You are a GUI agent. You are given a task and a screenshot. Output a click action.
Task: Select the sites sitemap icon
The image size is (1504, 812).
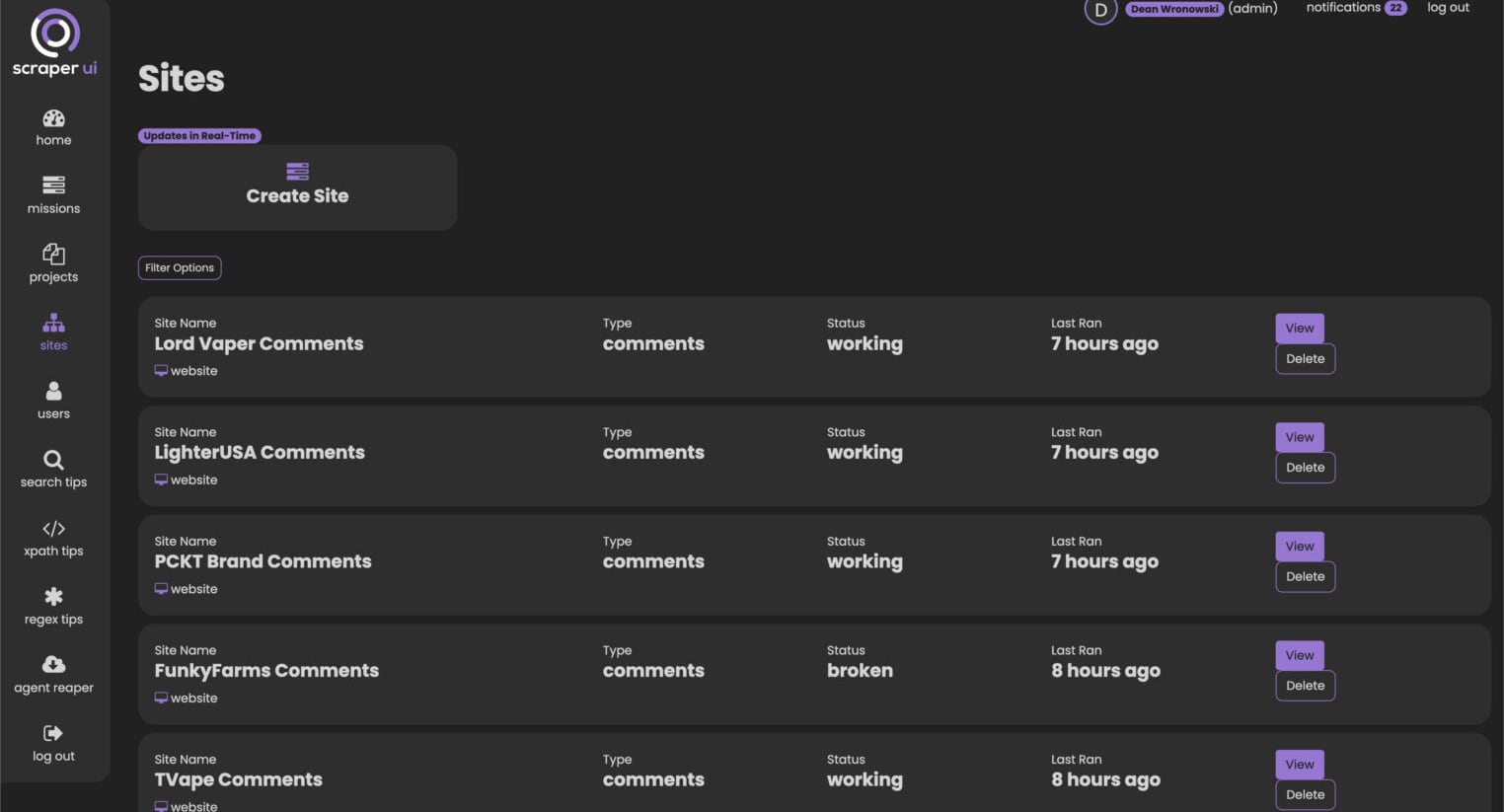[53, 323]
